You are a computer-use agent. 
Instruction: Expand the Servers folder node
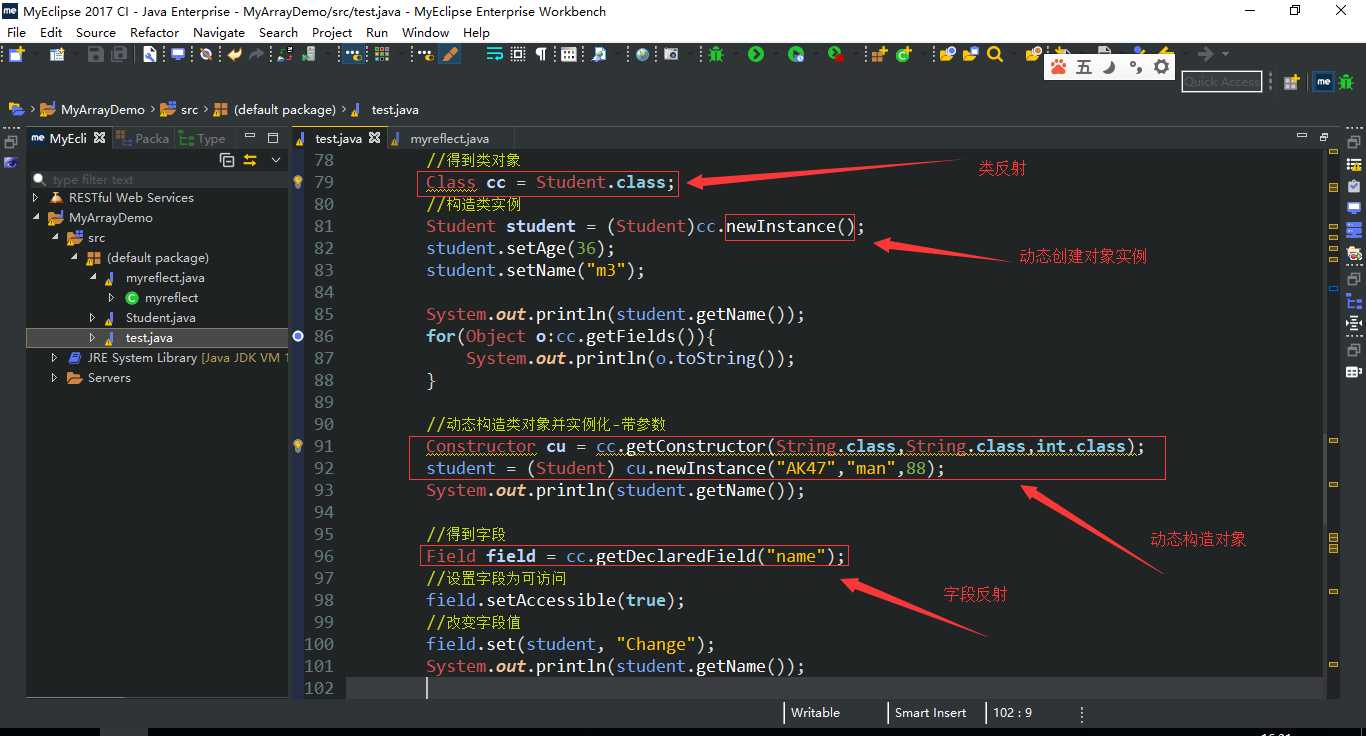[55, 378]
